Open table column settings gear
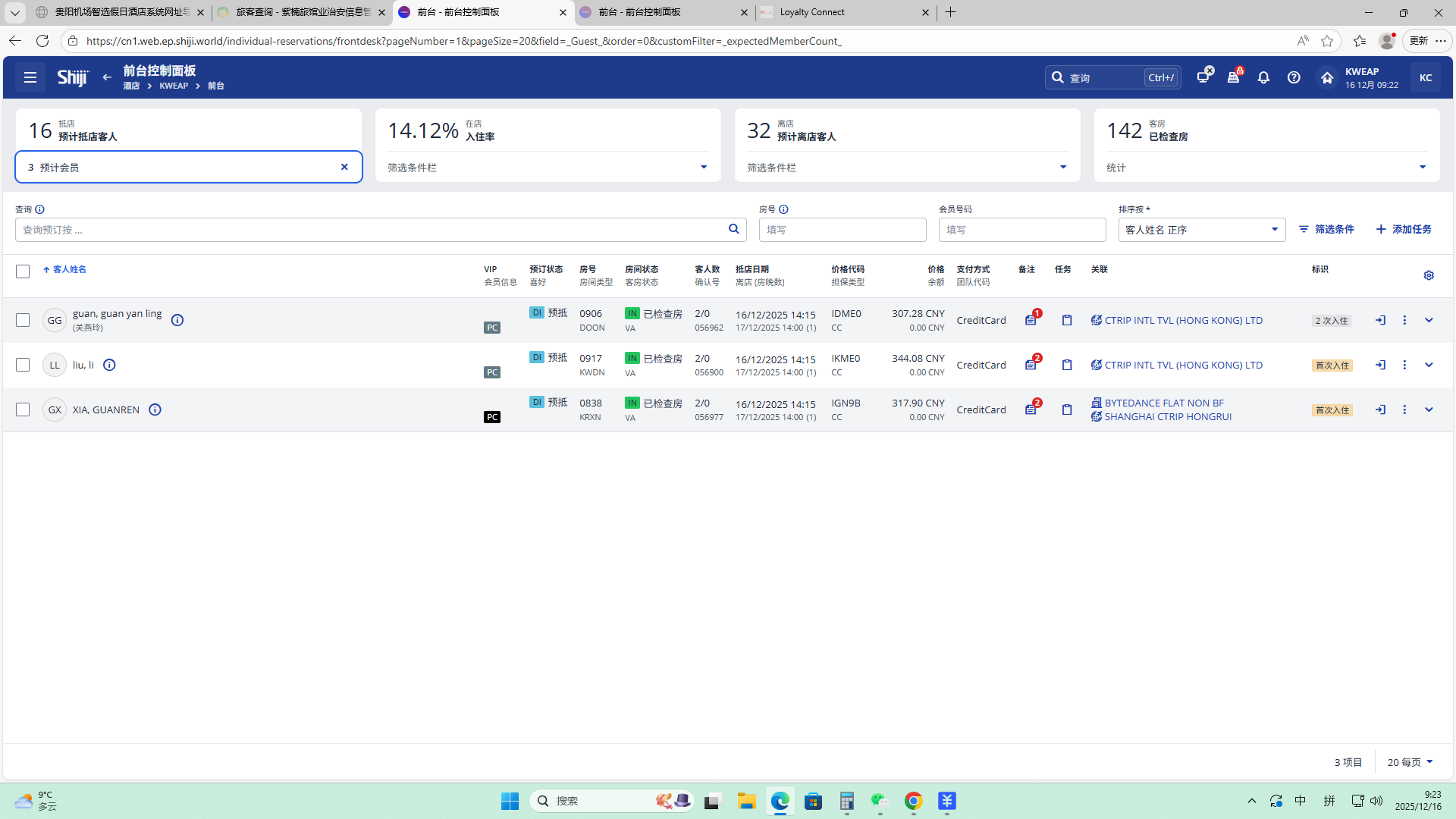Screen dimensions: 1456x819 [1429, 275]
